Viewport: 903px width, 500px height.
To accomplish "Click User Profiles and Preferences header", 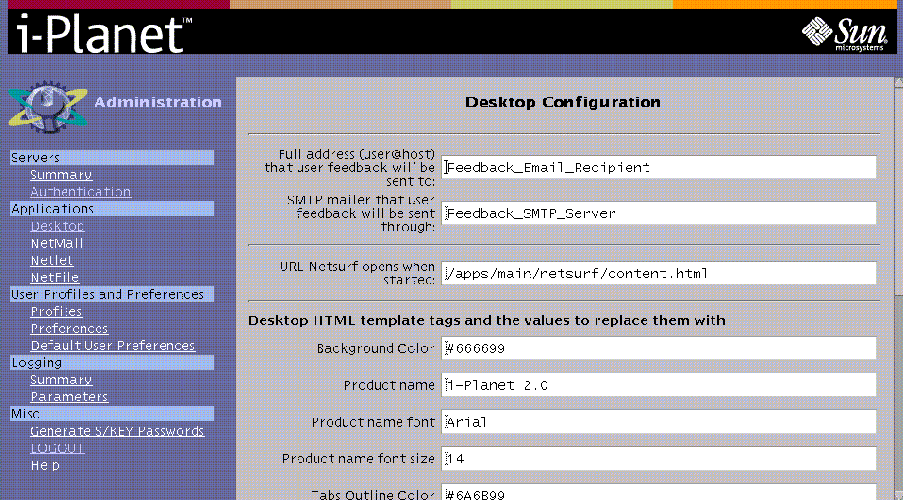I will point(112,294).
